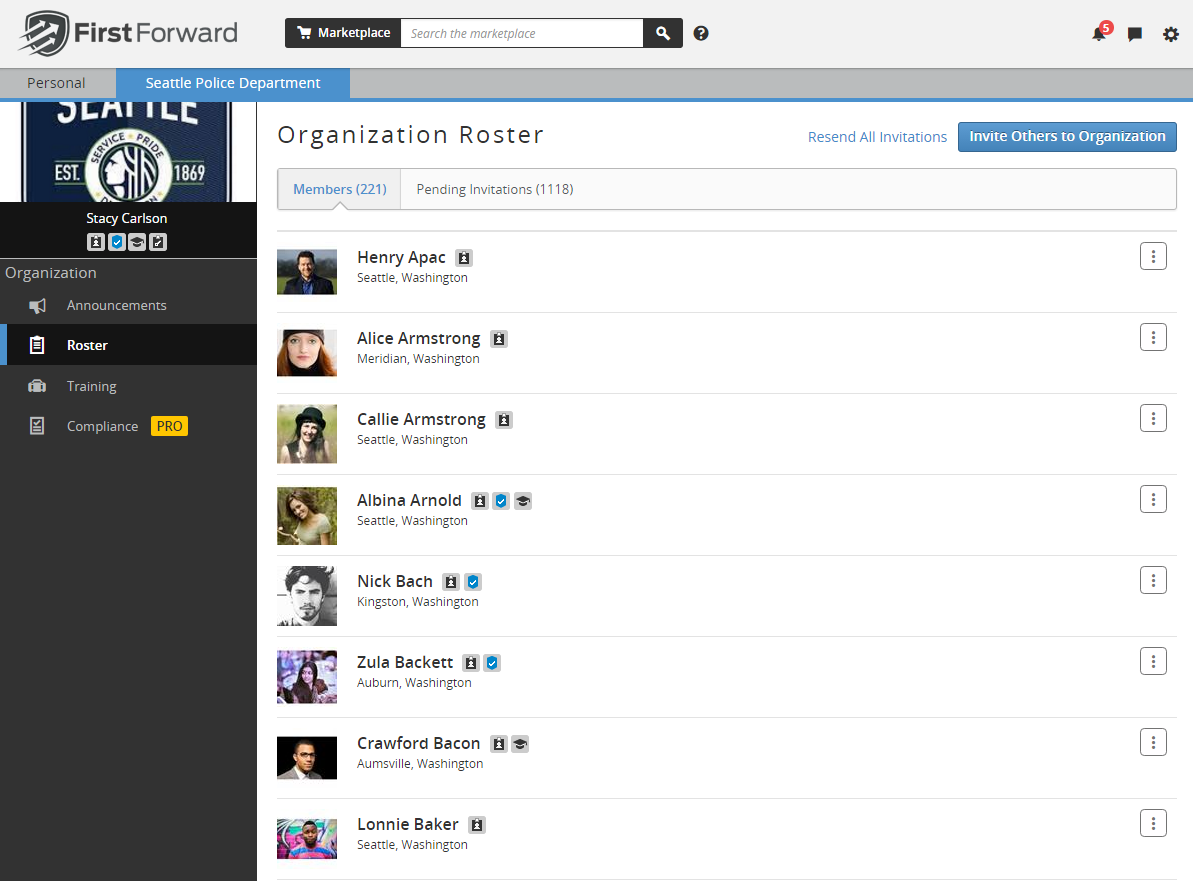Click the Seattle police badge image
Image resolution: width=1193 pixels, height=881 pixels.
point(128,151)
